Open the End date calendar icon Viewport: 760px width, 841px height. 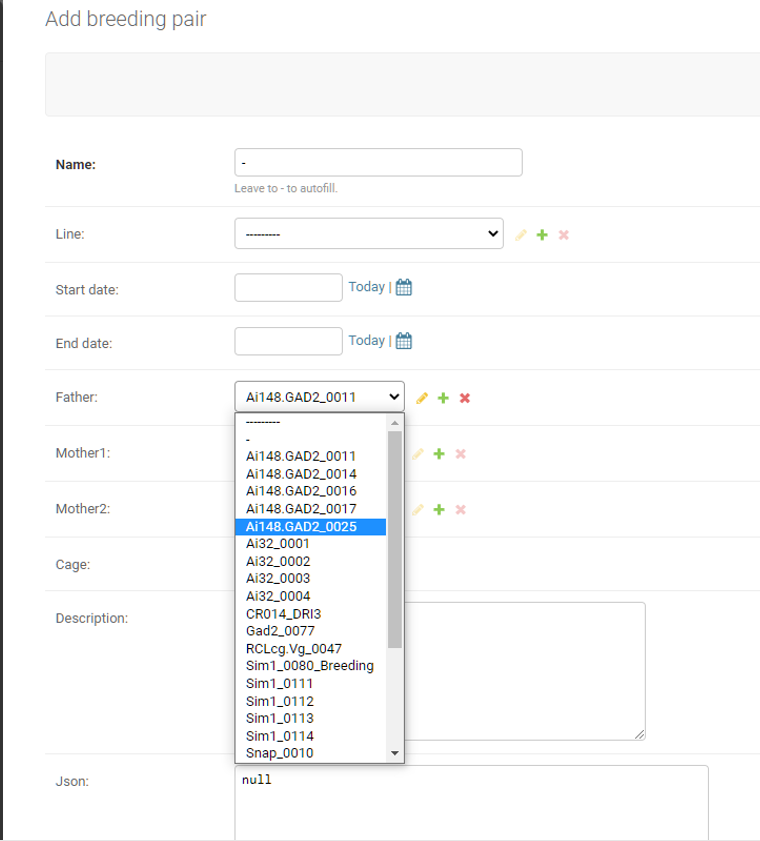(403, 340)
